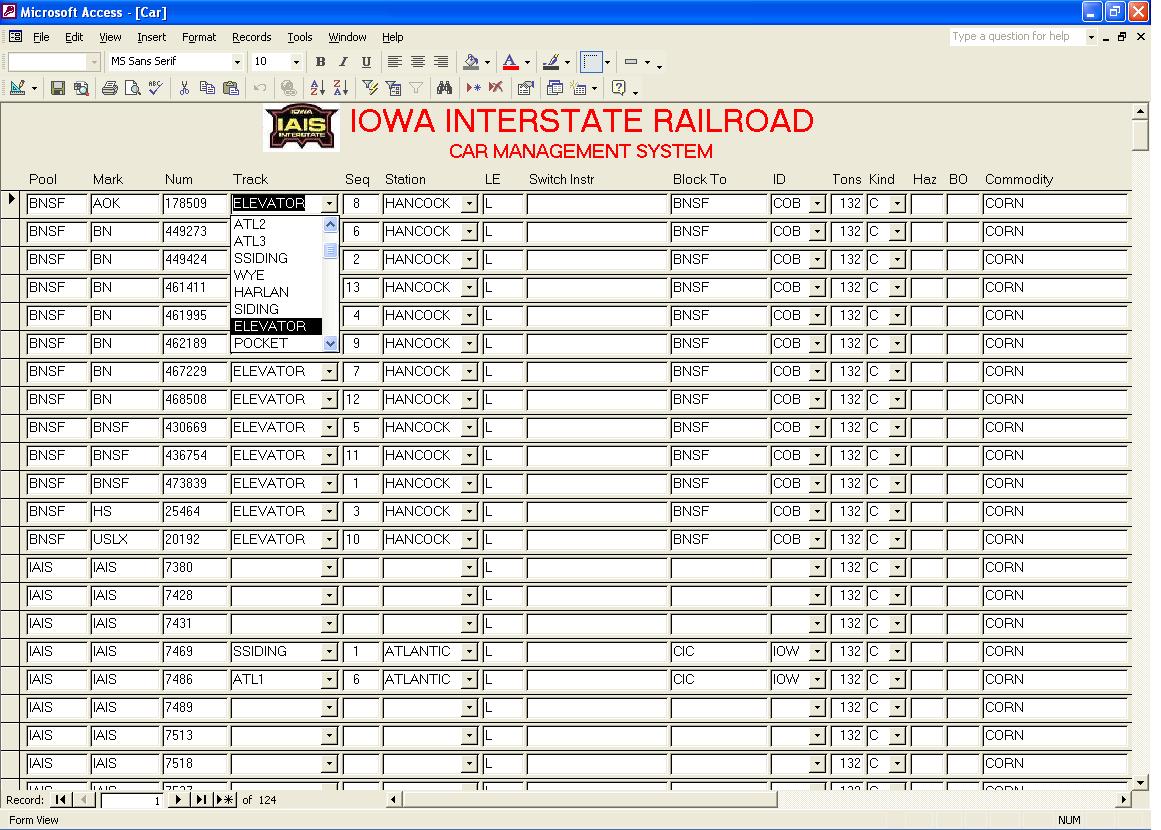Center align text

pyautogui.click(x=418, y=62)
